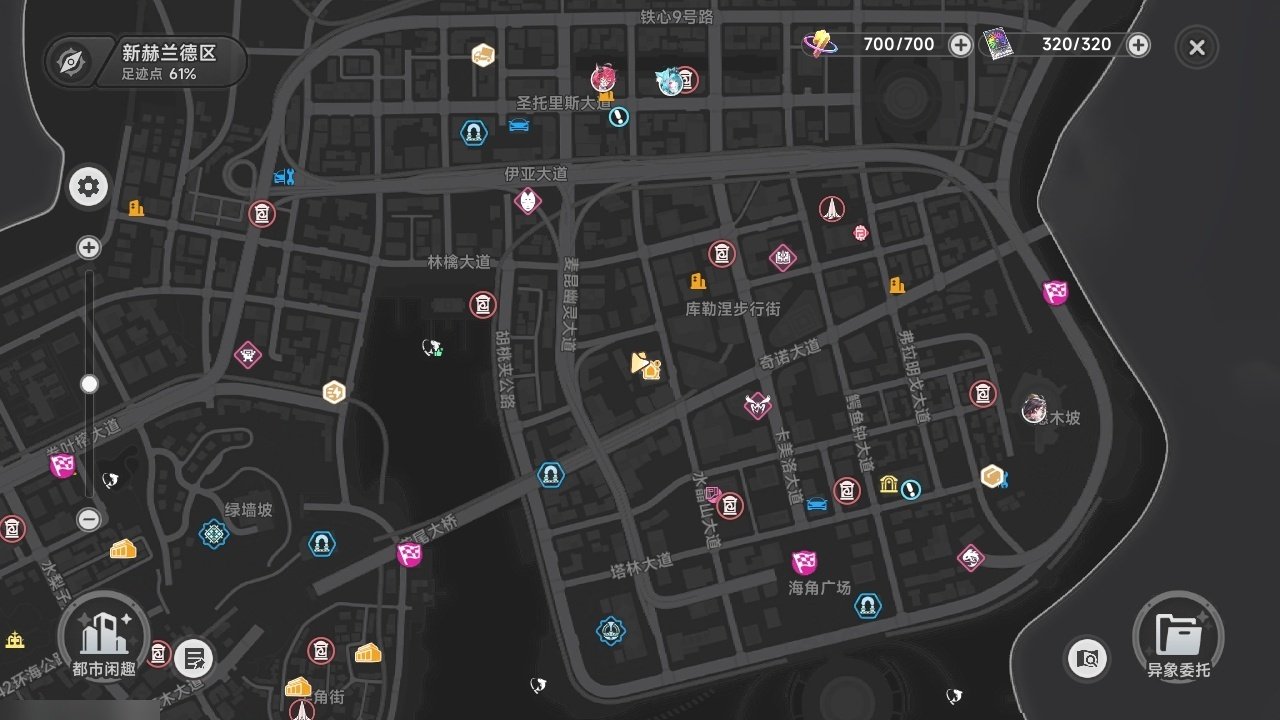This screenshot has height=720, width=1280.
Task: Open the notes icon next to 都市闲趣
Action: tap(193, 659)
